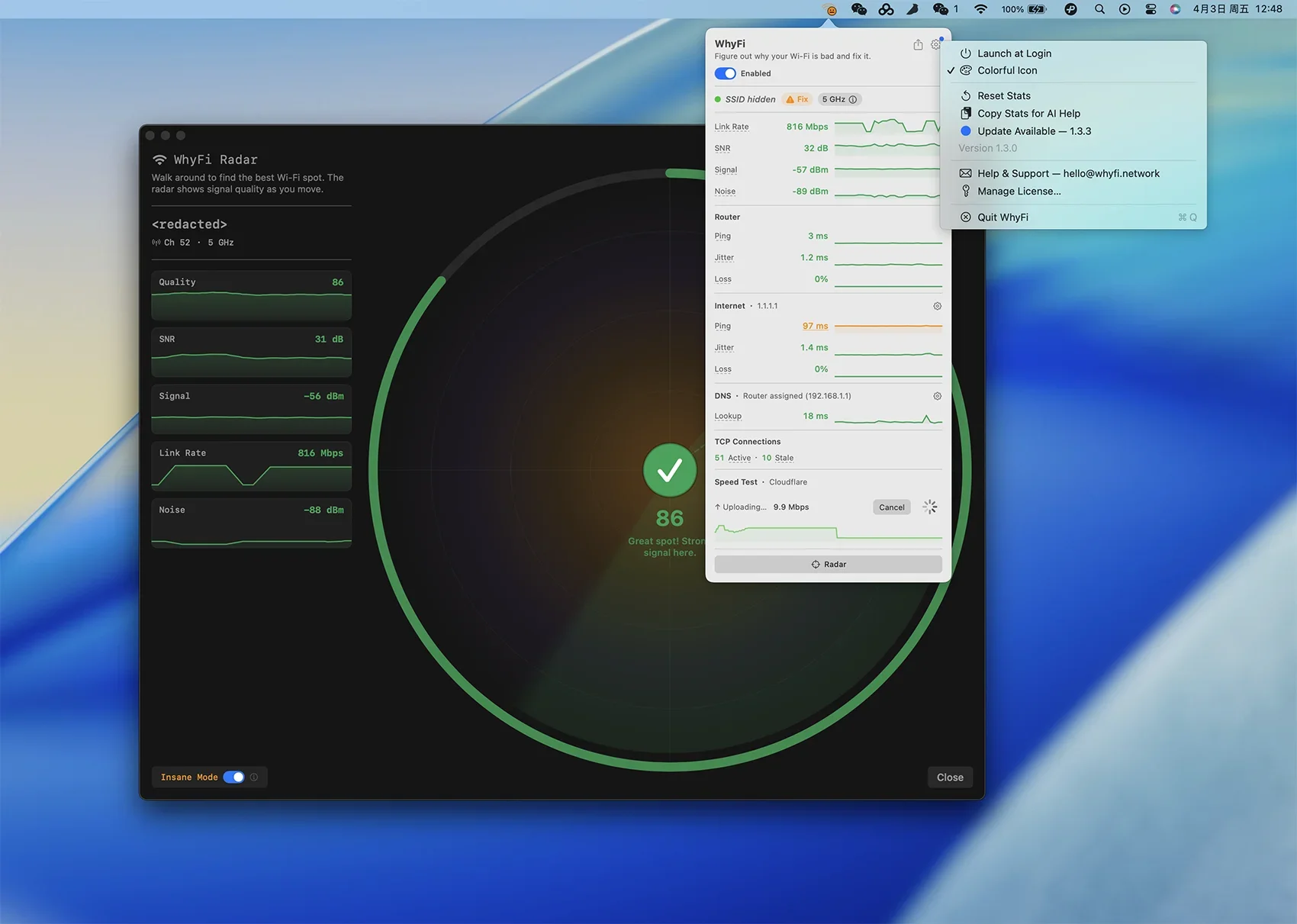
Task: Click the Insane Mode info icon
Action: [x=254, y=778]
